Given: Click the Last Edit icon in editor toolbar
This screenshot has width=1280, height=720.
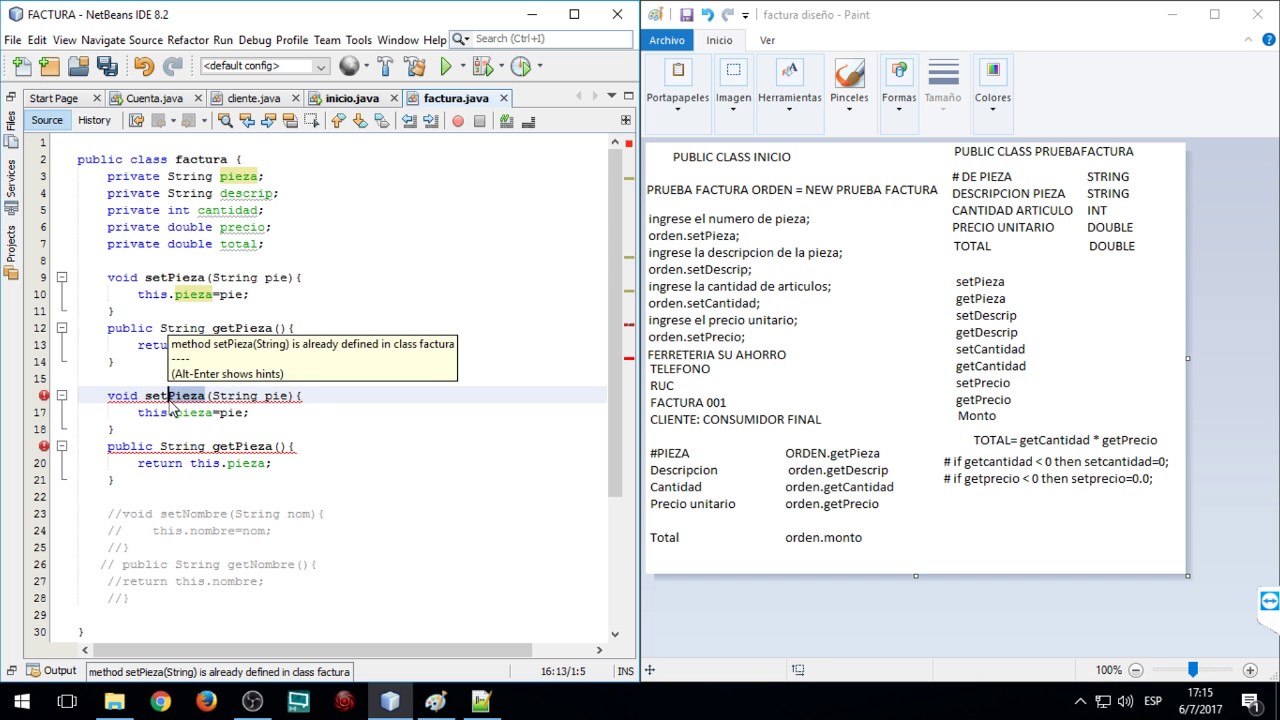Looking at the screenshot, I should pyautogui.click(x=137, y=121).
